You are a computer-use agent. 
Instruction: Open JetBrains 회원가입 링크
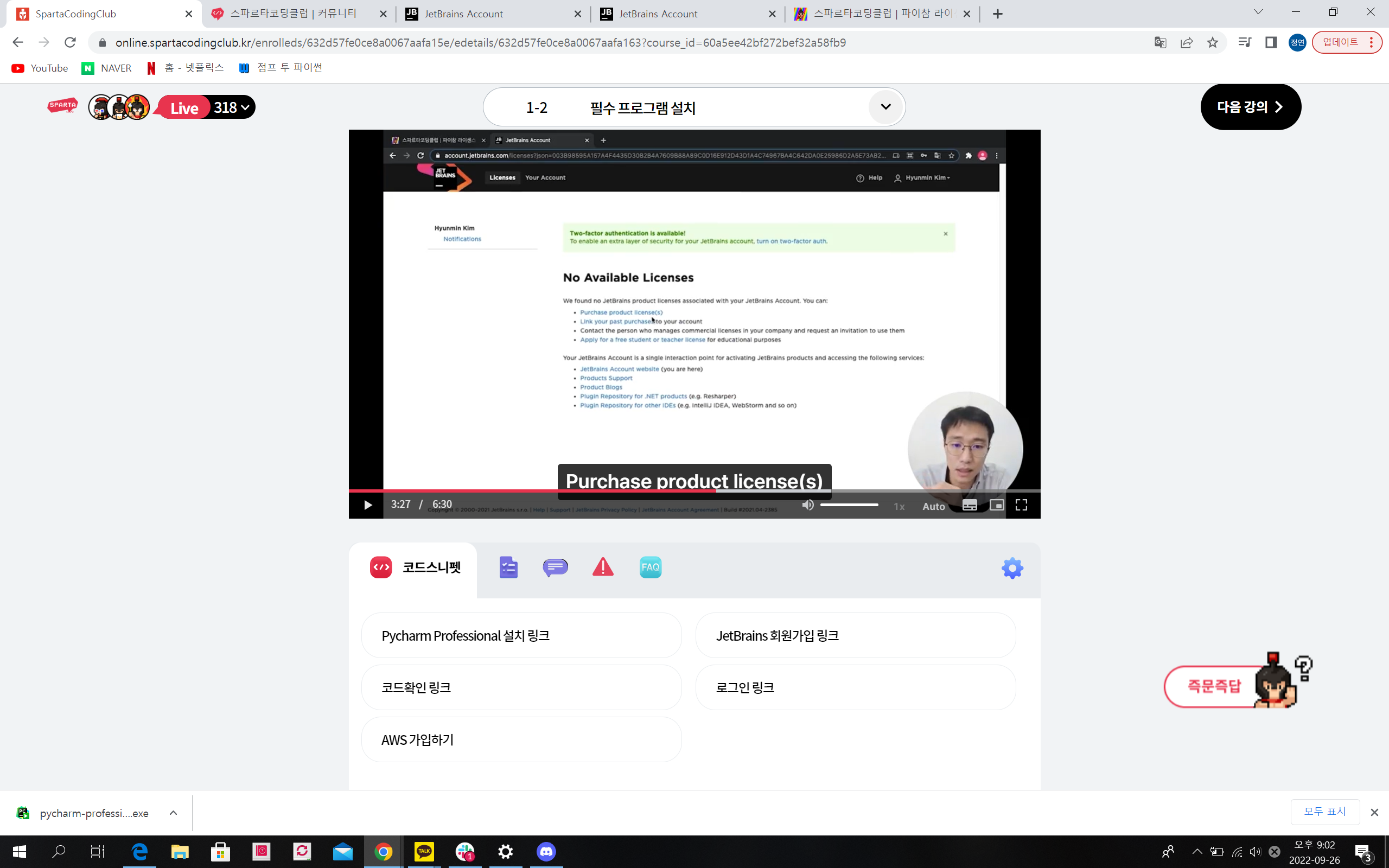tap(855, 635)
